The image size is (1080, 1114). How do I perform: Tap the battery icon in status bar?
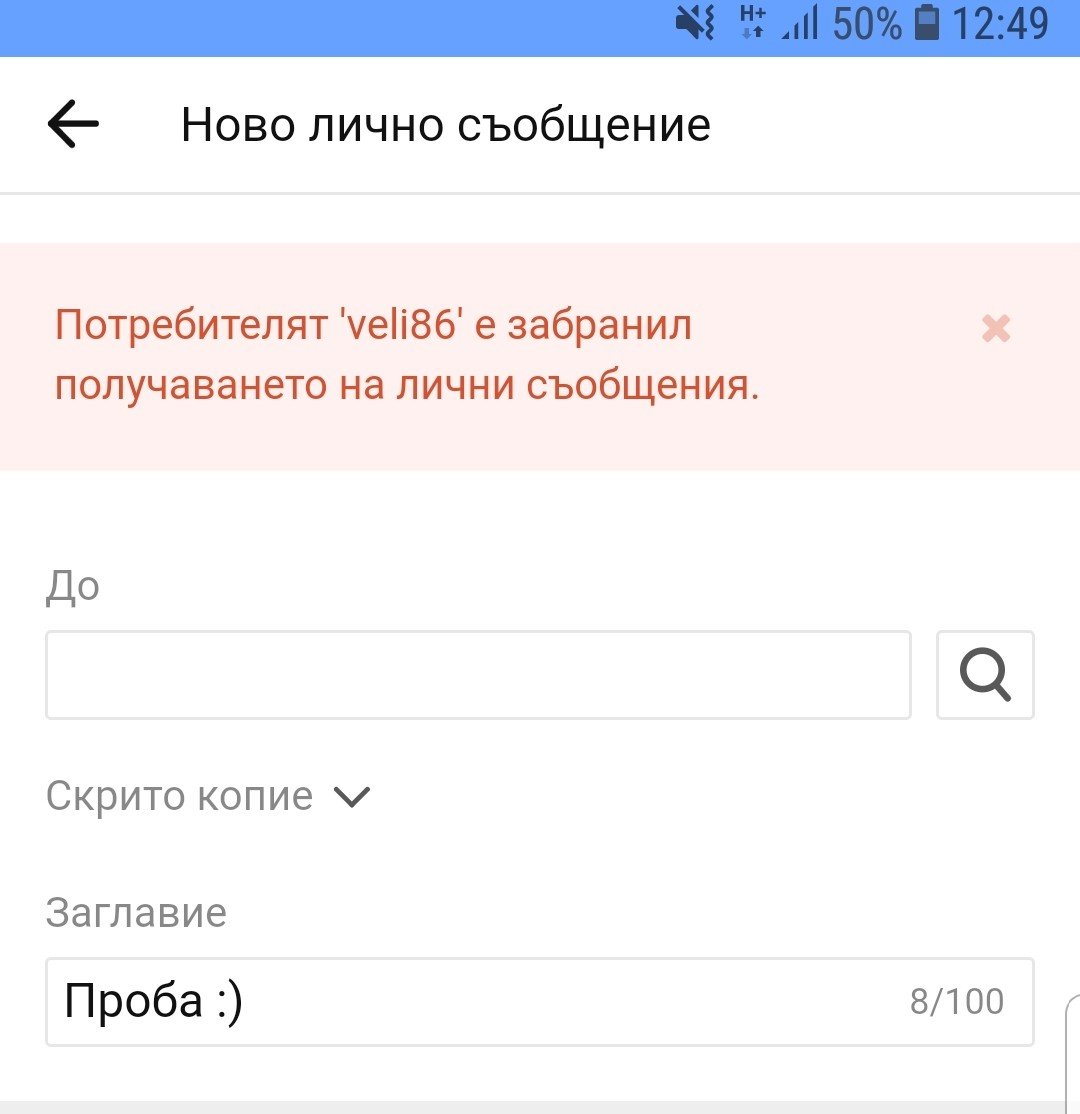[926, 23]
